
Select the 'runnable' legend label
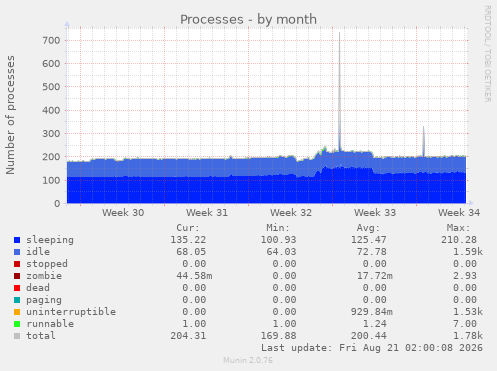(x=50, y=324)
